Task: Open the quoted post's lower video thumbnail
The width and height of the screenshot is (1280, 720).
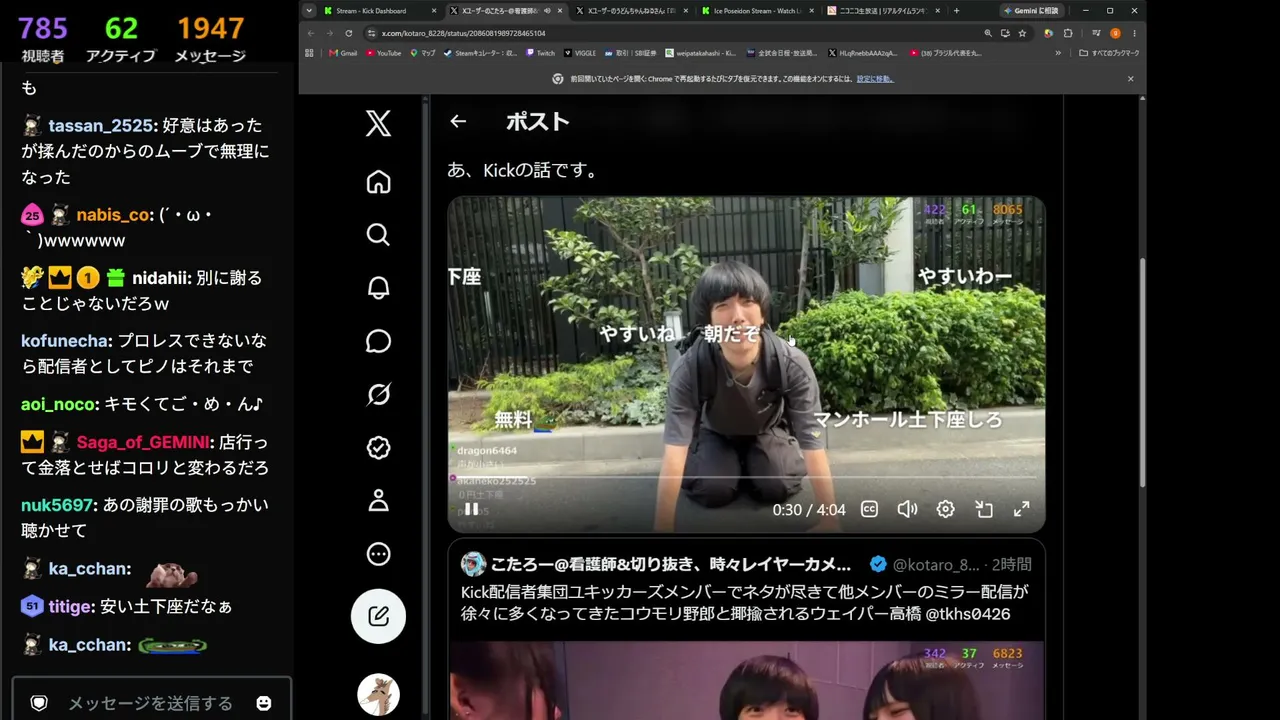Action: point(746,680)
